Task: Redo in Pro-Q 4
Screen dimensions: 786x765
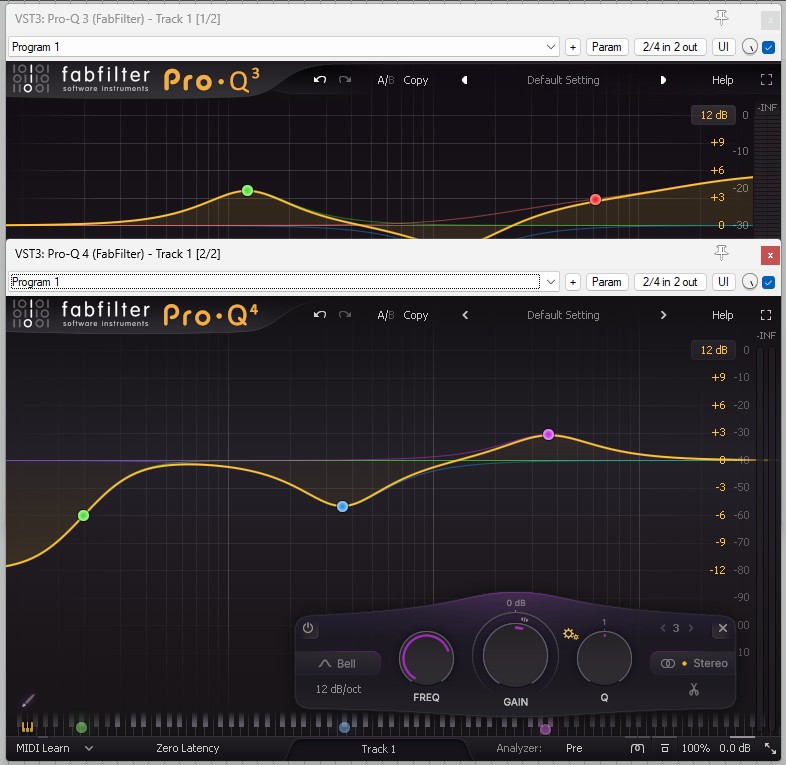Action: coord(345,315)
